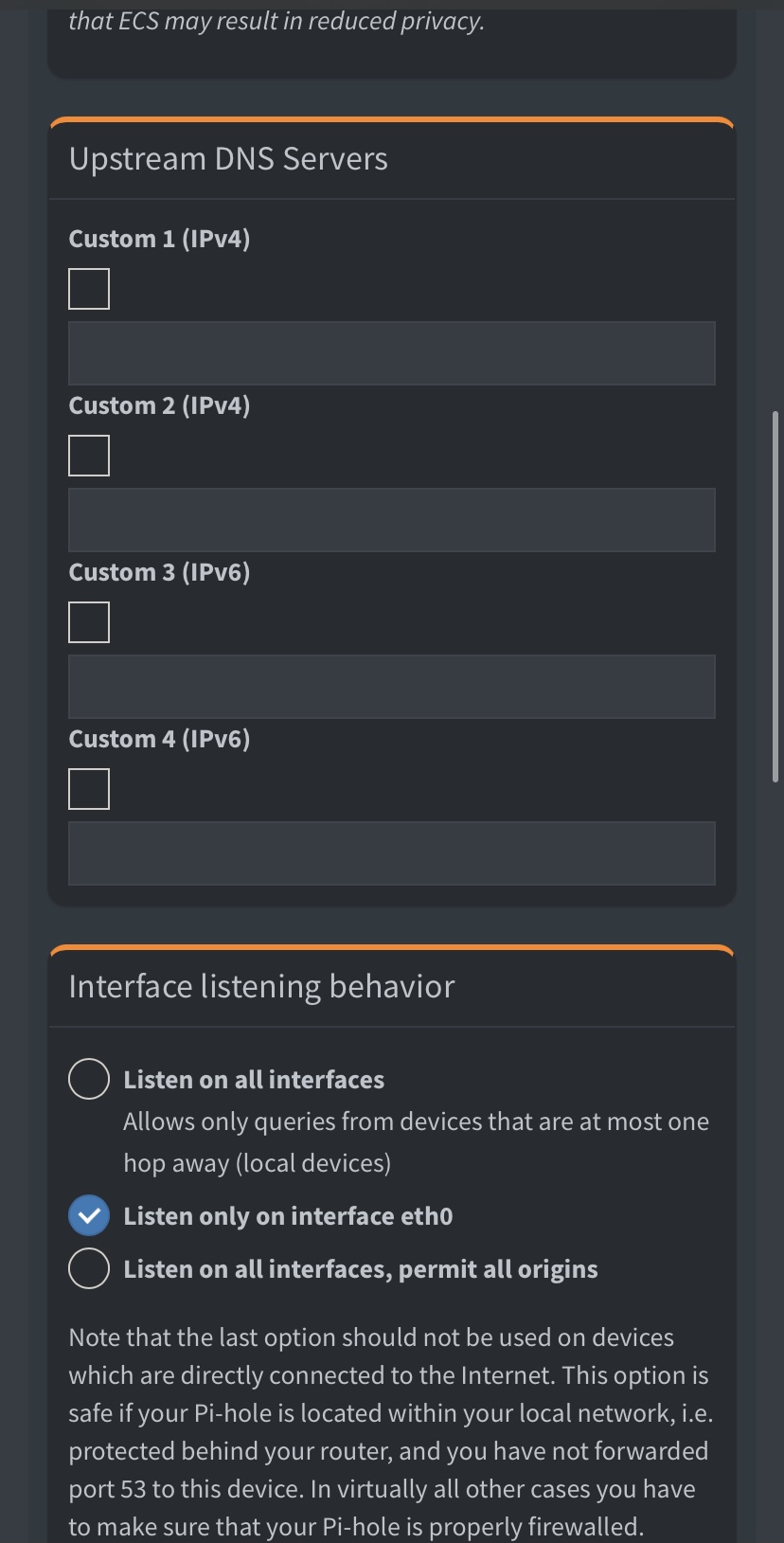Viewport: 784px width, 1543px height.
Task: Pick the 'permit all origins' radio button
Action: coord(89,1268)
